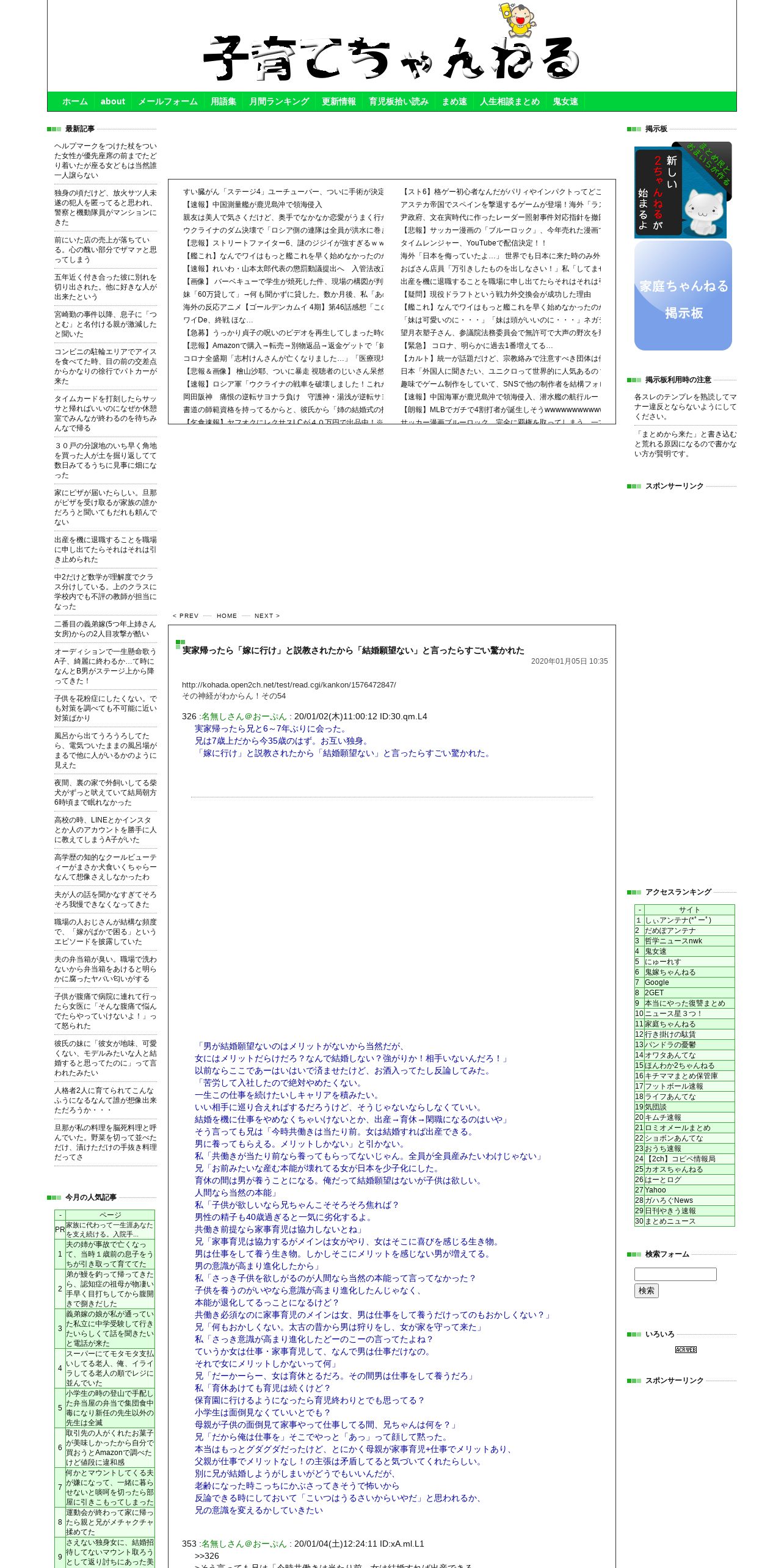
Task: Open 人生相談まとめ in navigation
Action: 510,102
